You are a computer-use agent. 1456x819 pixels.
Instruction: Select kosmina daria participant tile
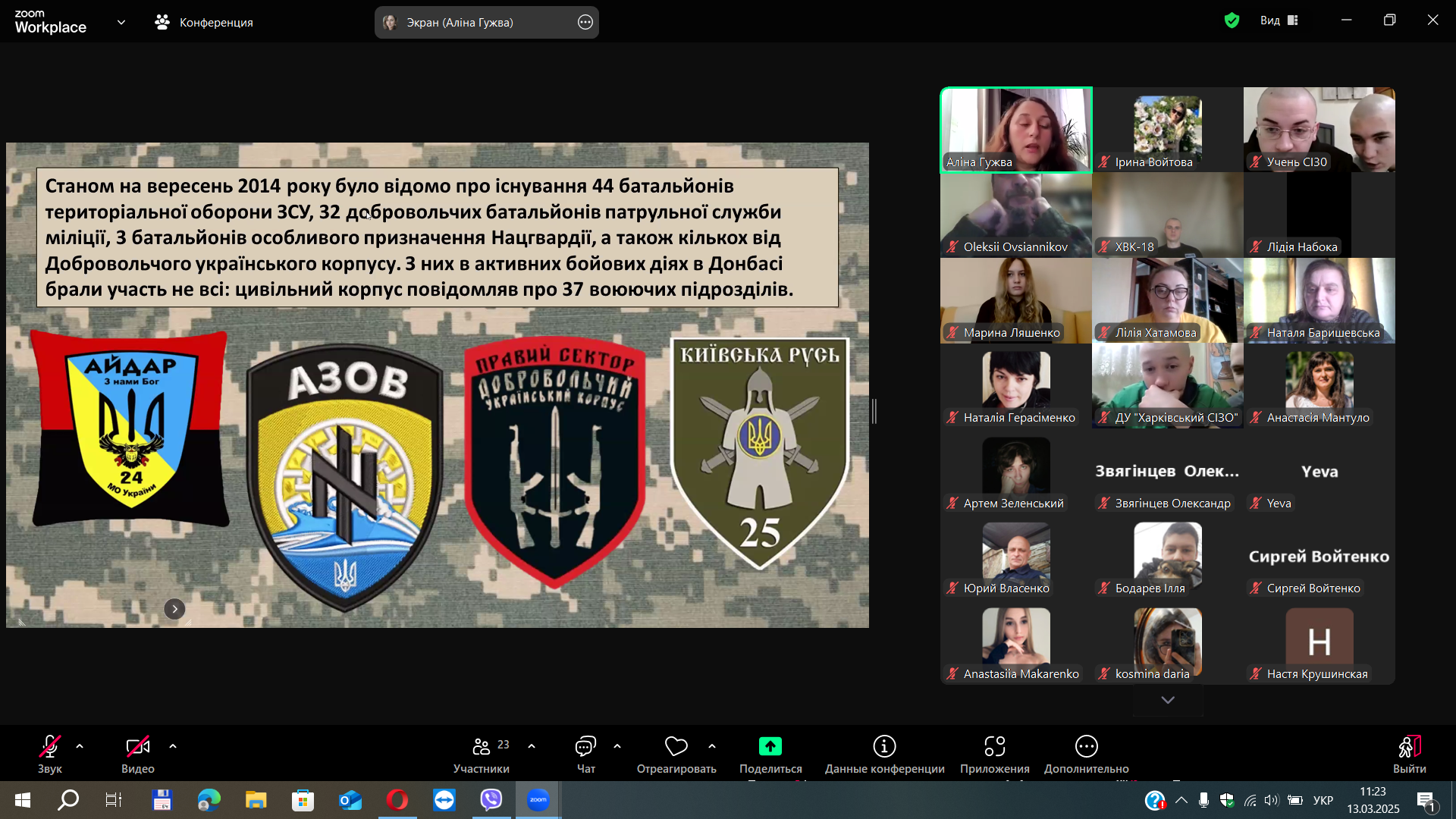tap(1168, 642)
